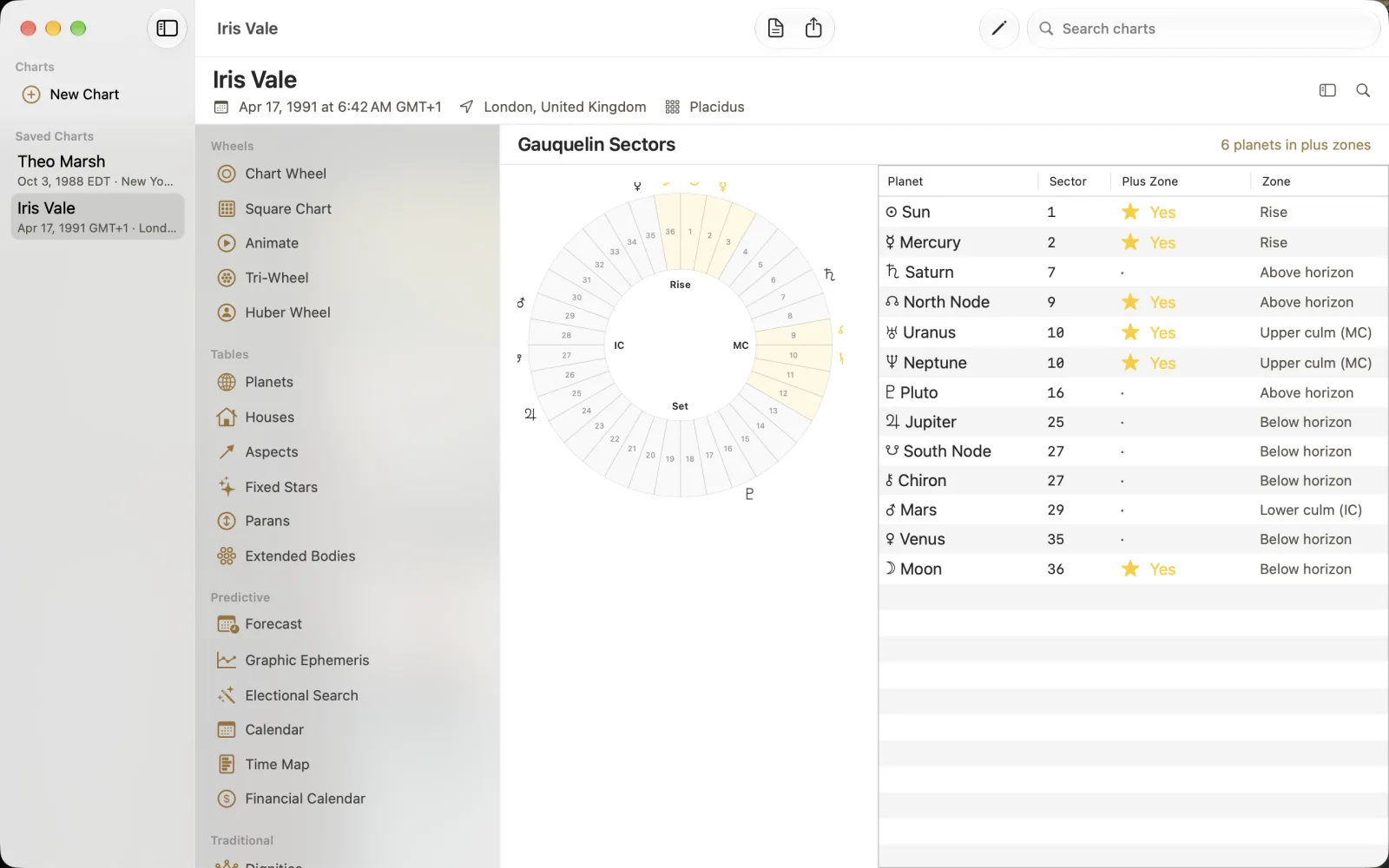Click the Jupiter glyph on the wheel
The width and height of the screenshot is (1389, 868).
click(x=530, y=414)
